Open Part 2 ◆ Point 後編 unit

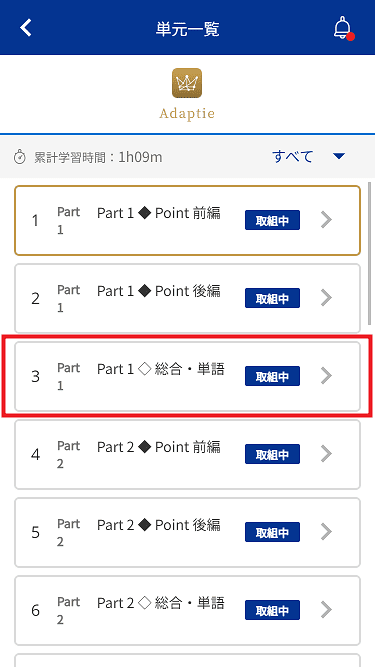click(188, 532)
